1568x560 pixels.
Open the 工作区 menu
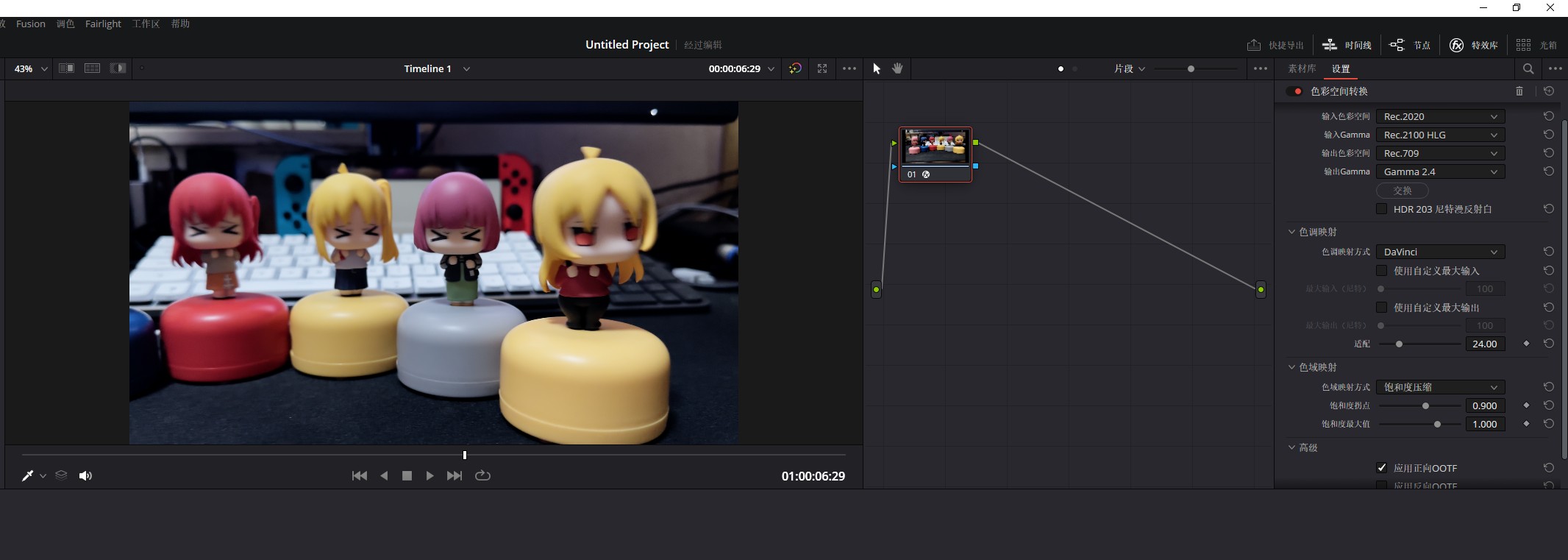[x=146, y=24]
